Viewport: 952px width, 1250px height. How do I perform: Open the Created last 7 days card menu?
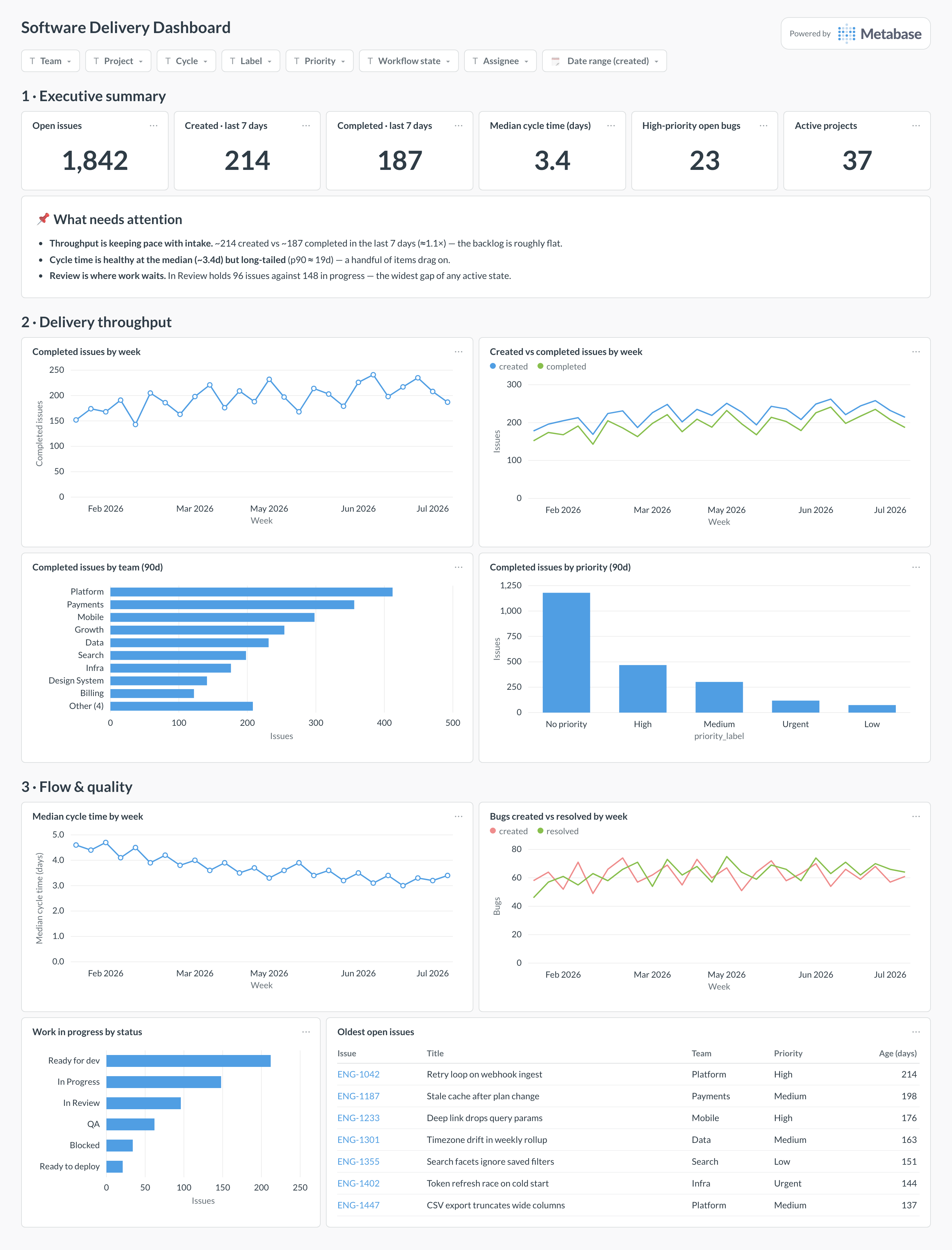point(306,126)
